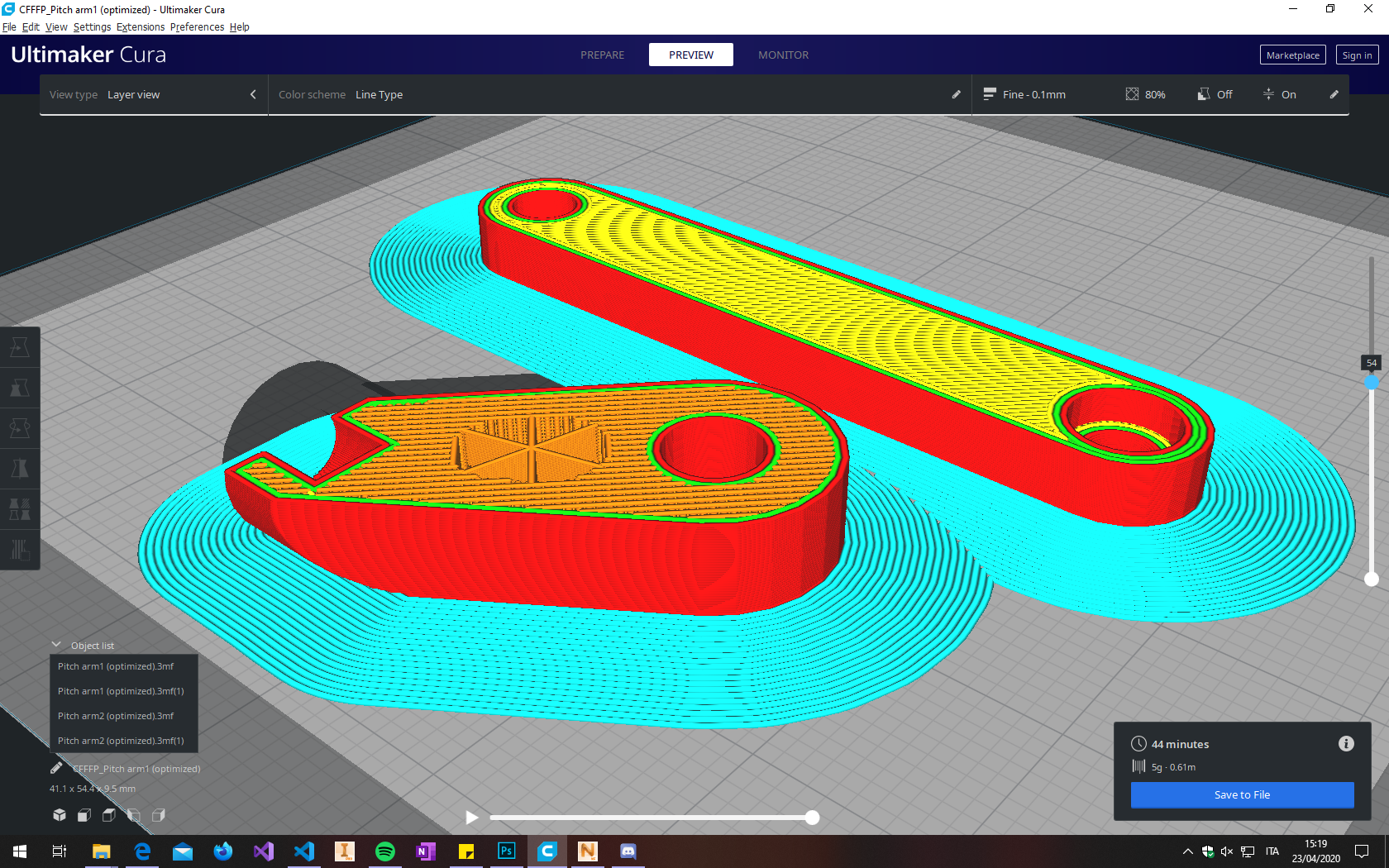
Task: Open Discord from the taskbar
Action: point(628,851)
